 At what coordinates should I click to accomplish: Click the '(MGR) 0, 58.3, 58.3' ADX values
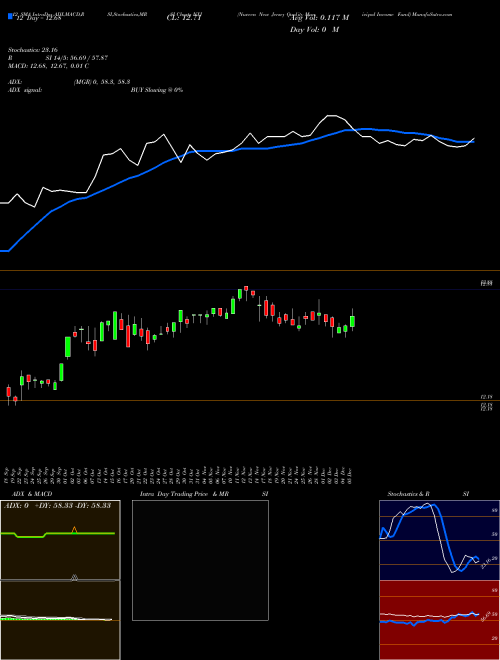(101, 82)
